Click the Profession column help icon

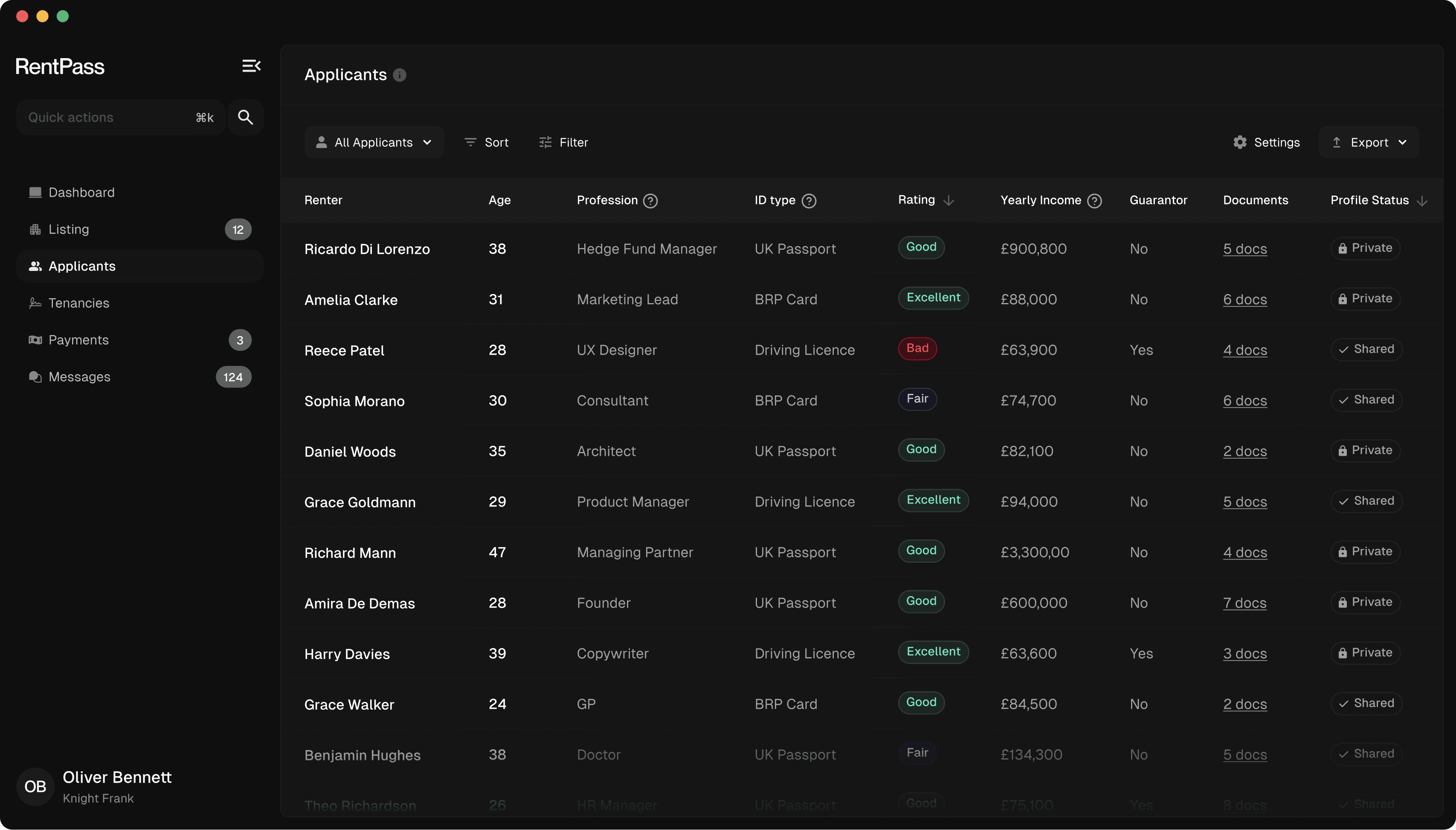tap(650, 201)
